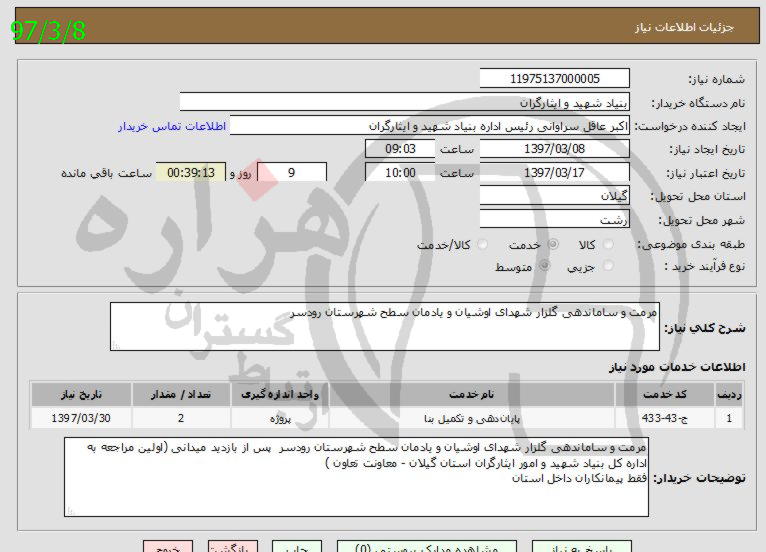Click the بازگشت back button
This screenshot has width=766, height=552.
233,547
